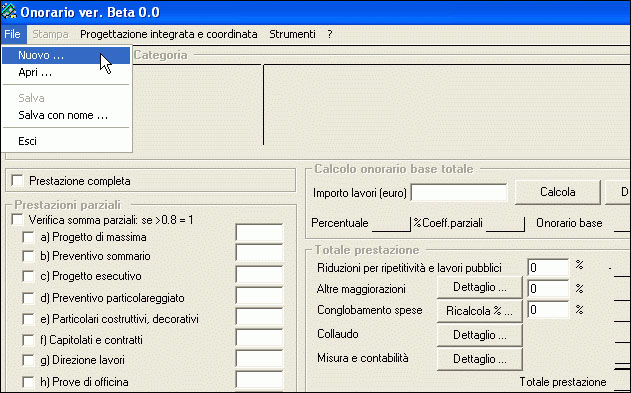
Task: Check a) Progetto di massima
Action: (28, 237)
